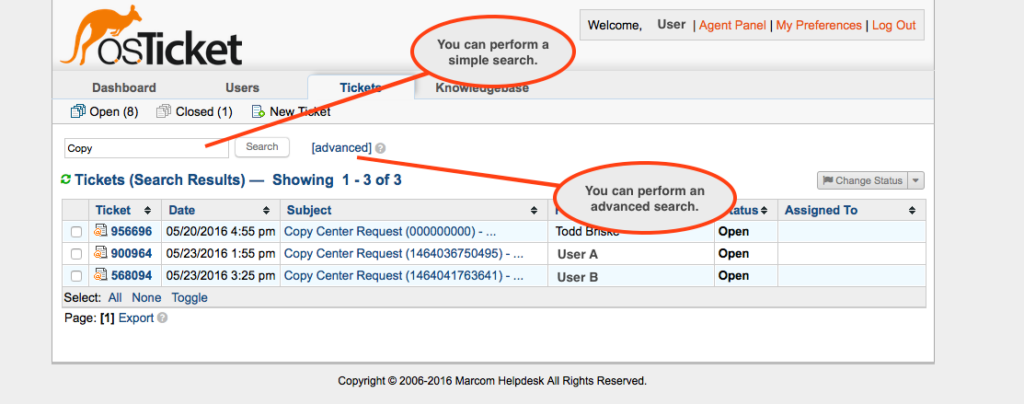
Task: Click ticket source icon for ticket 900964
Action: [x=101, y=253]
